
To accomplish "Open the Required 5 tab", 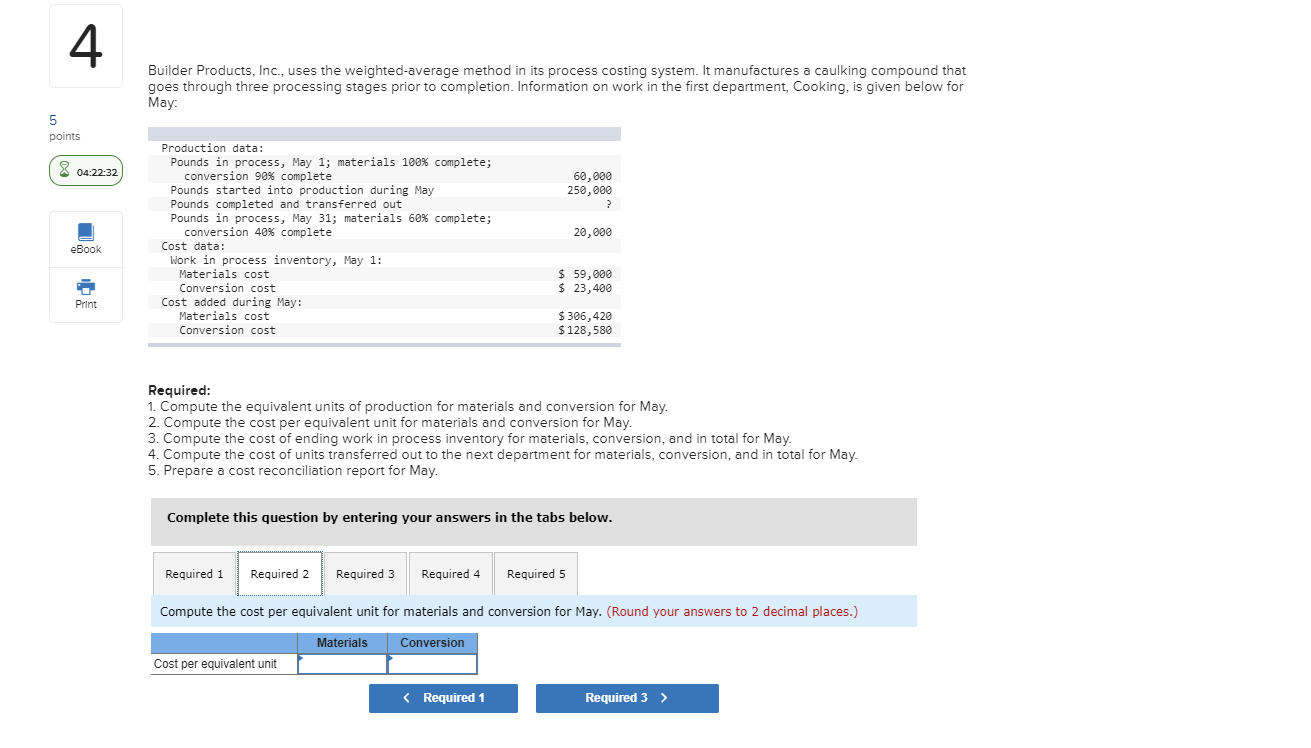I will 536,574.
